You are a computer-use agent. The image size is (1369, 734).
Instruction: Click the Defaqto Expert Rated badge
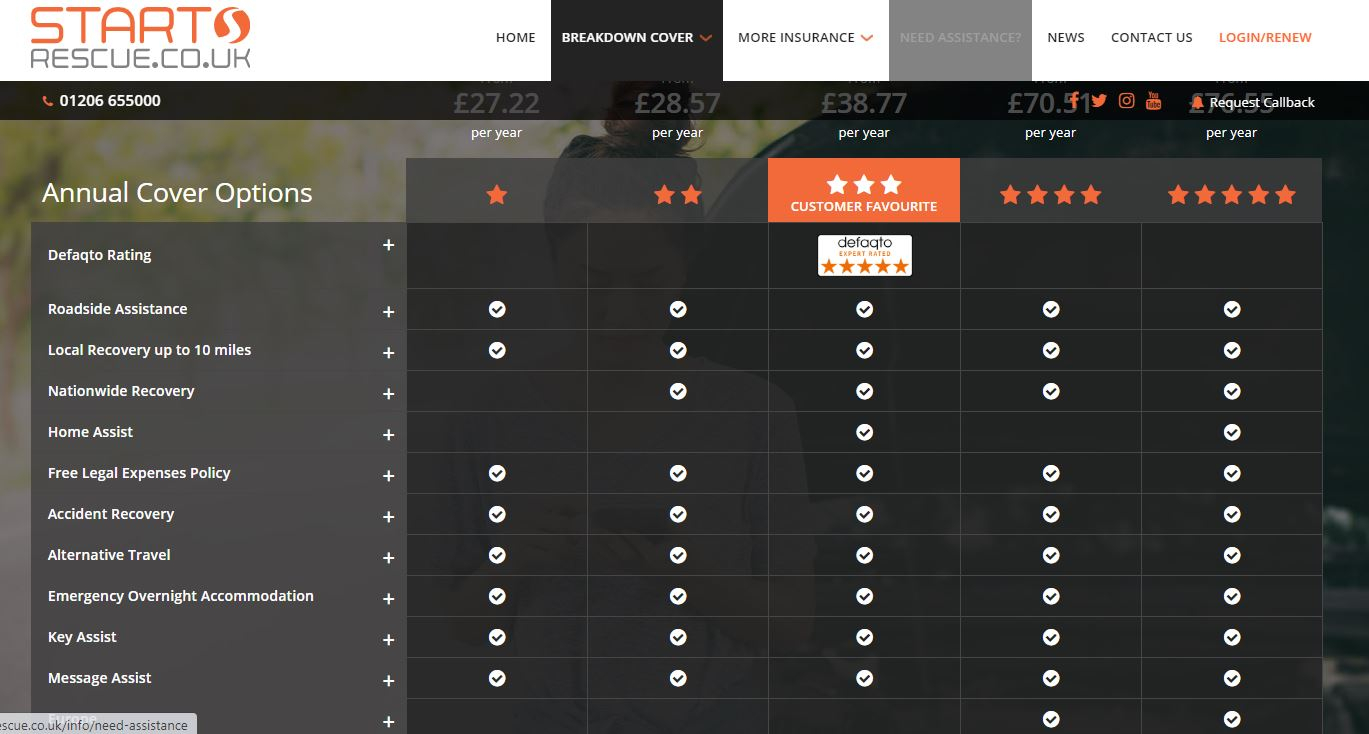pos(865,255)
